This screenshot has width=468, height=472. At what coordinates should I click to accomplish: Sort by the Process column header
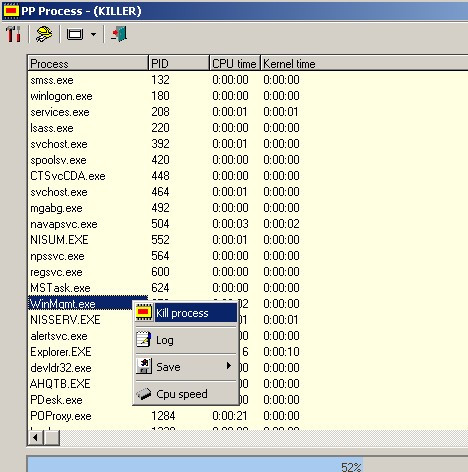(88, 63)
